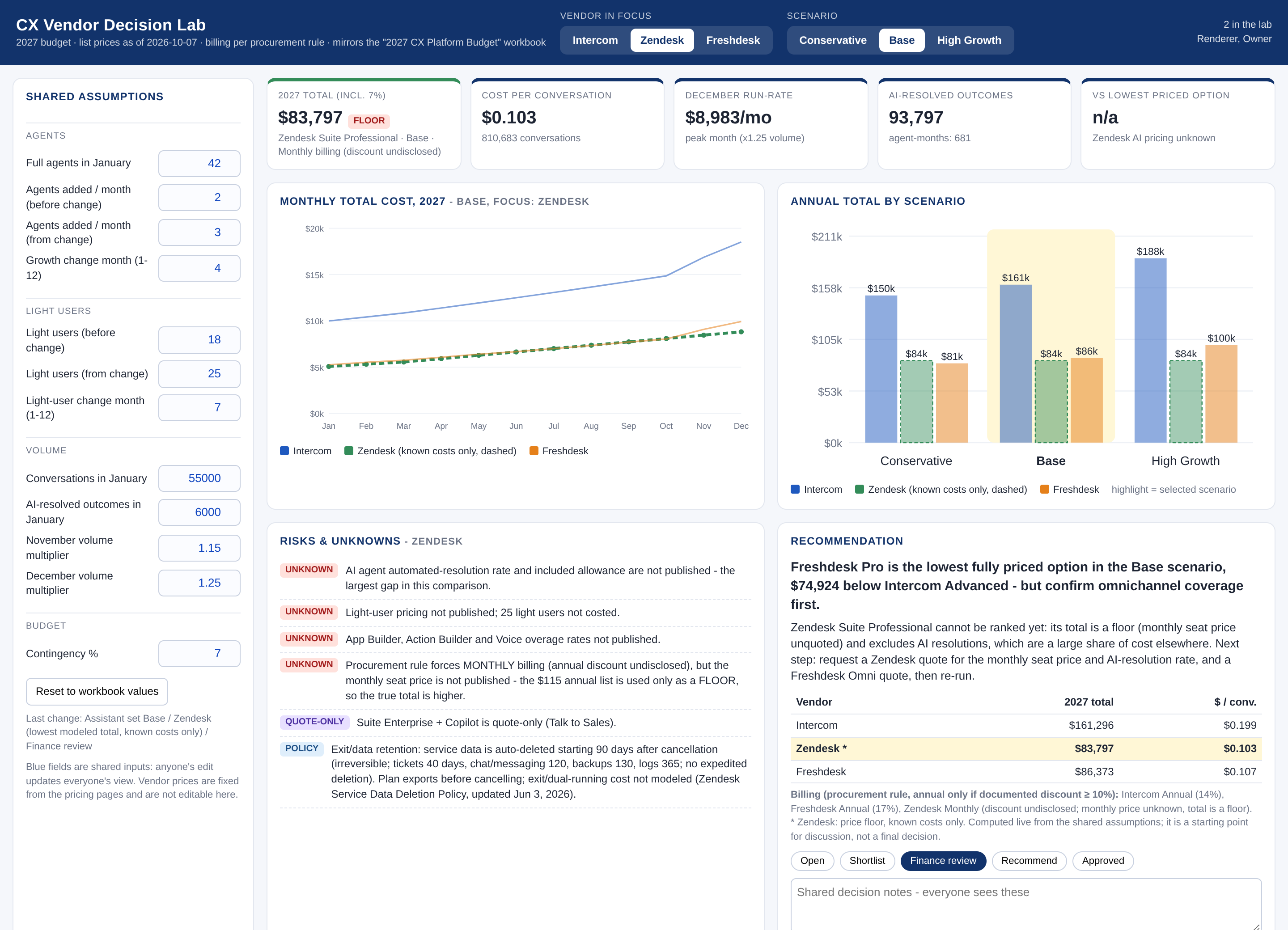Image resolution: width=1288 pixels, height=930 pixels.
Task: Click the $86k Base Freshdesk bar
Action: pyautogui.click(x=1086, y=401)
